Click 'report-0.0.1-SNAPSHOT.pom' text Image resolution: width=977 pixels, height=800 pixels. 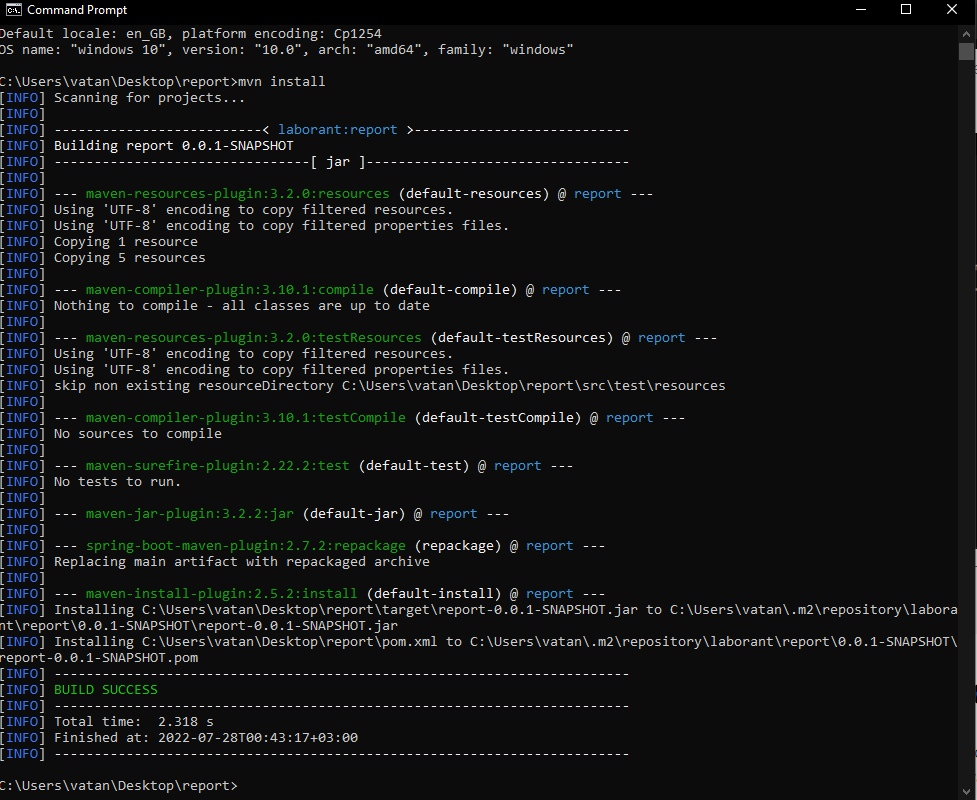[99, 658]
